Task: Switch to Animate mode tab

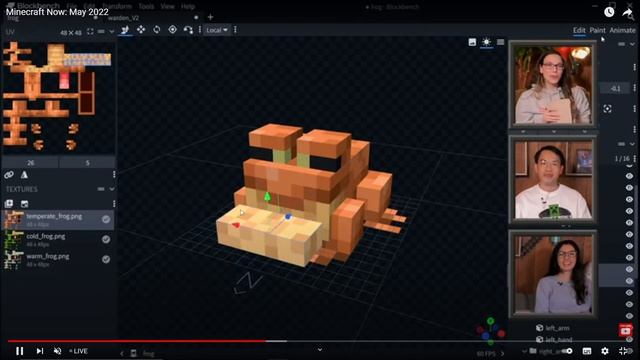Action: coord(622,30)
